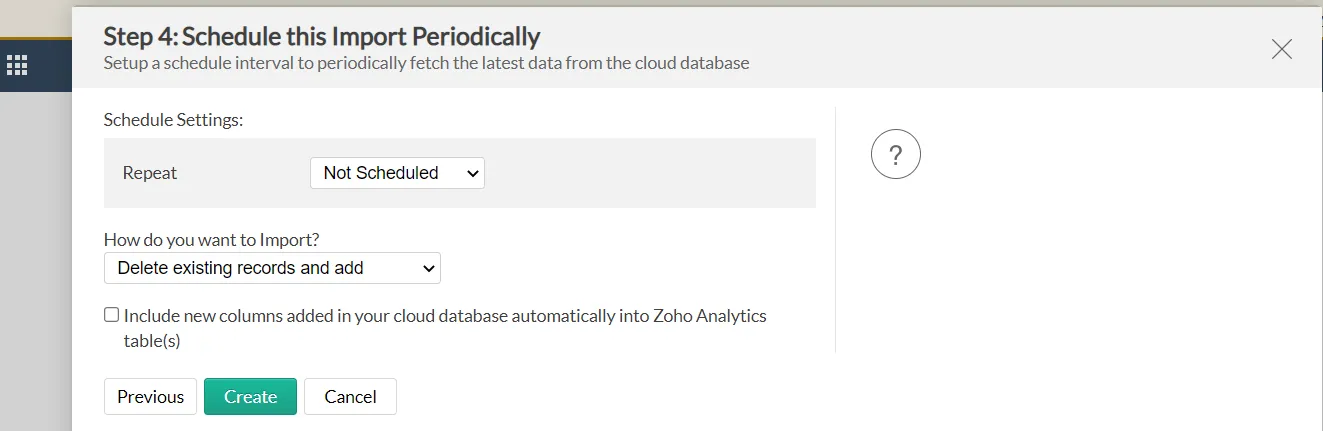The width and height of the screenshot is (1323, 431).
Task: Click the 'Repeat' field label
Action: pyautogui.click(x=150, y=173)
